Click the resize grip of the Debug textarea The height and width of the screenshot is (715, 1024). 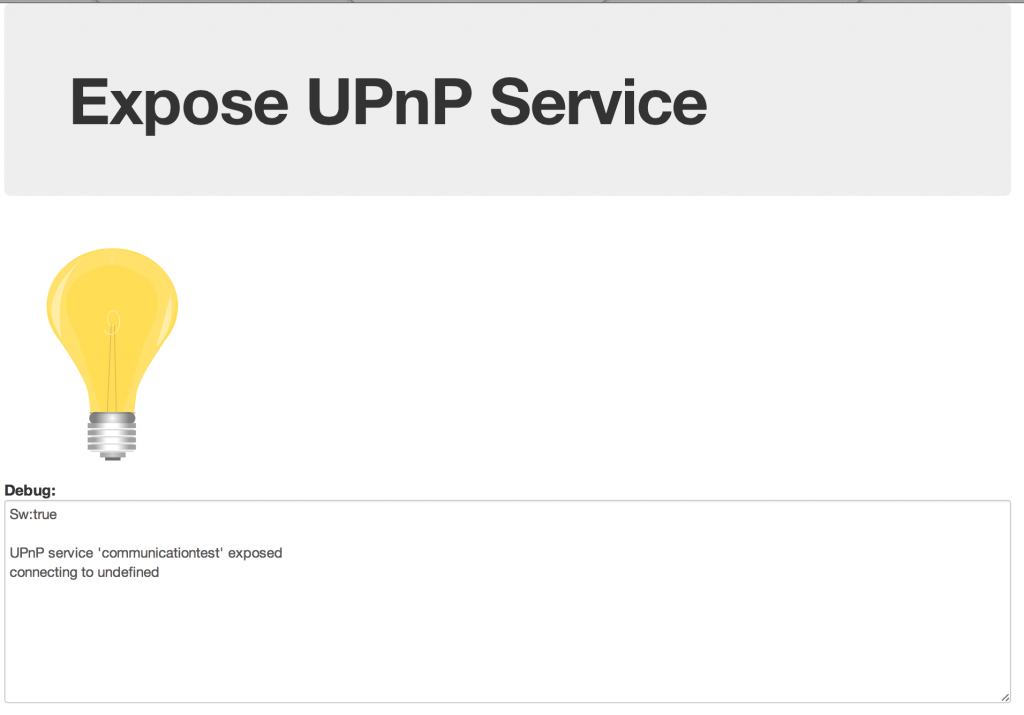(x=1004, y=697)
